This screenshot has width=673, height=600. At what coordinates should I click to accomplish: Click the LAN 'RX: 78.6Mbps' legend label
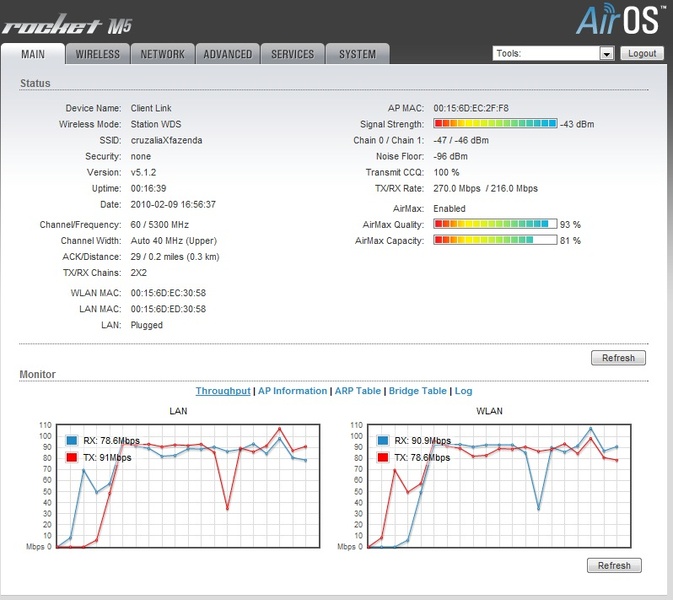pos(112,441)
